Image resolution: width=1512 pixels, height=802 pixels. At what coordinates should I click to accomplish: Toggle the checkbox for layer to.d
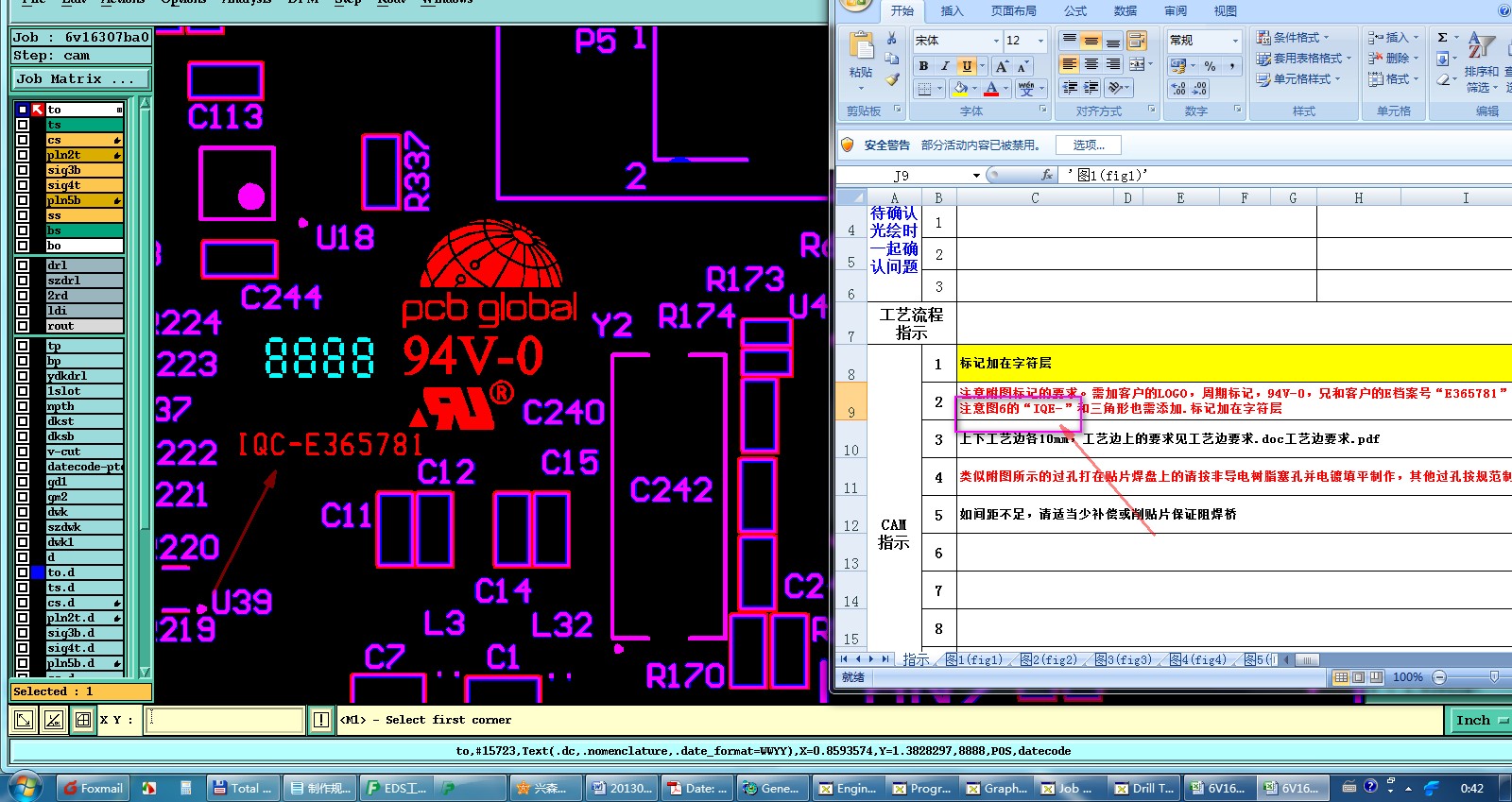click(23, 572)
